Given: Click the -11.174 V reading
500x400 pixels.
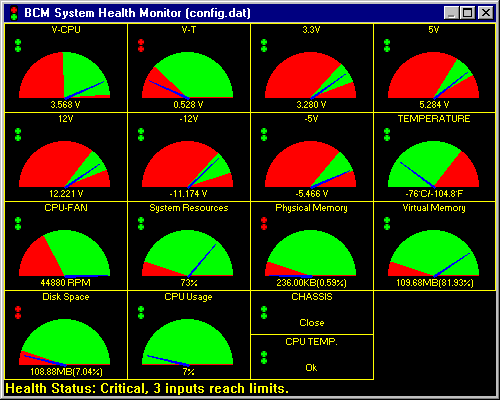Looking at the screenshot, I should (188, 194).
